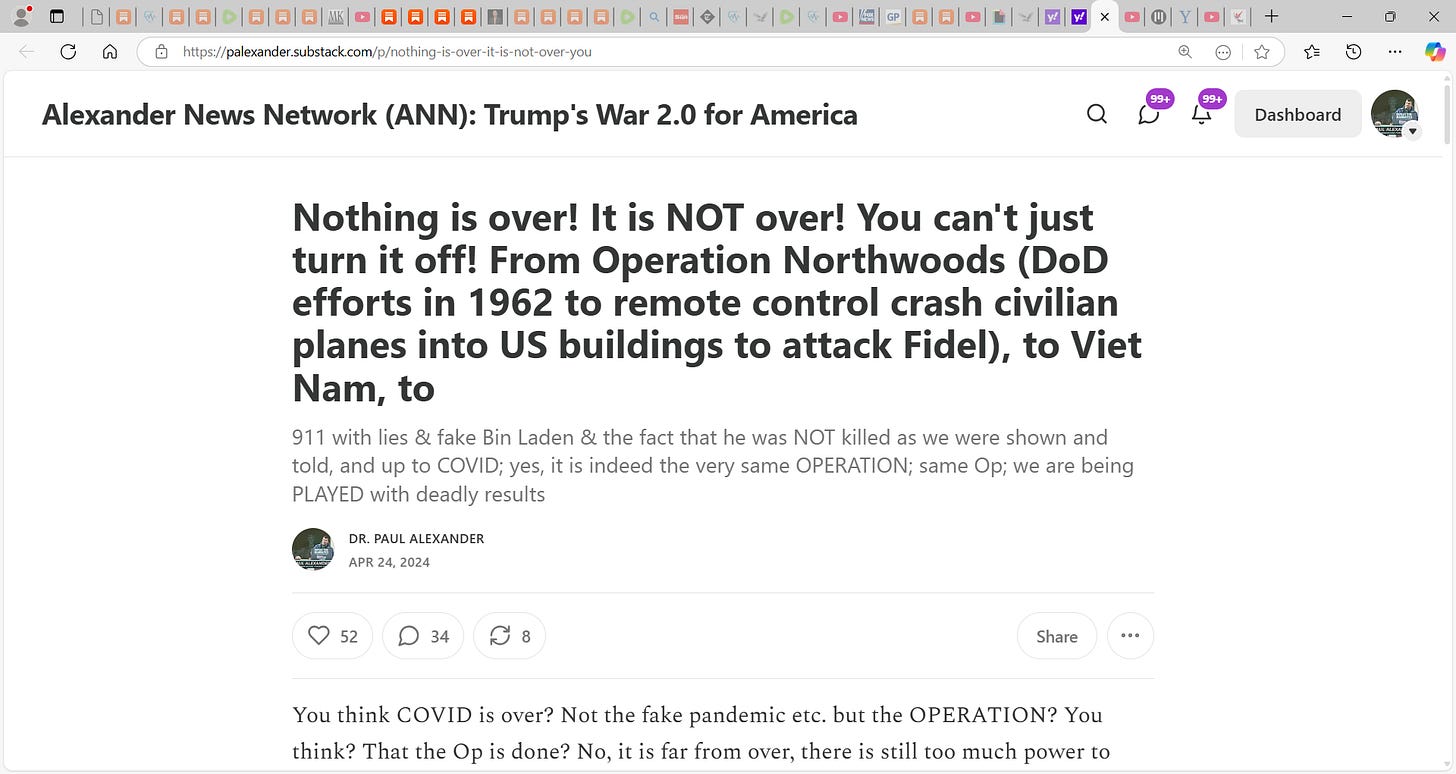
Task: Open Substack search magnifier icon
Action: pos(1097,114)
